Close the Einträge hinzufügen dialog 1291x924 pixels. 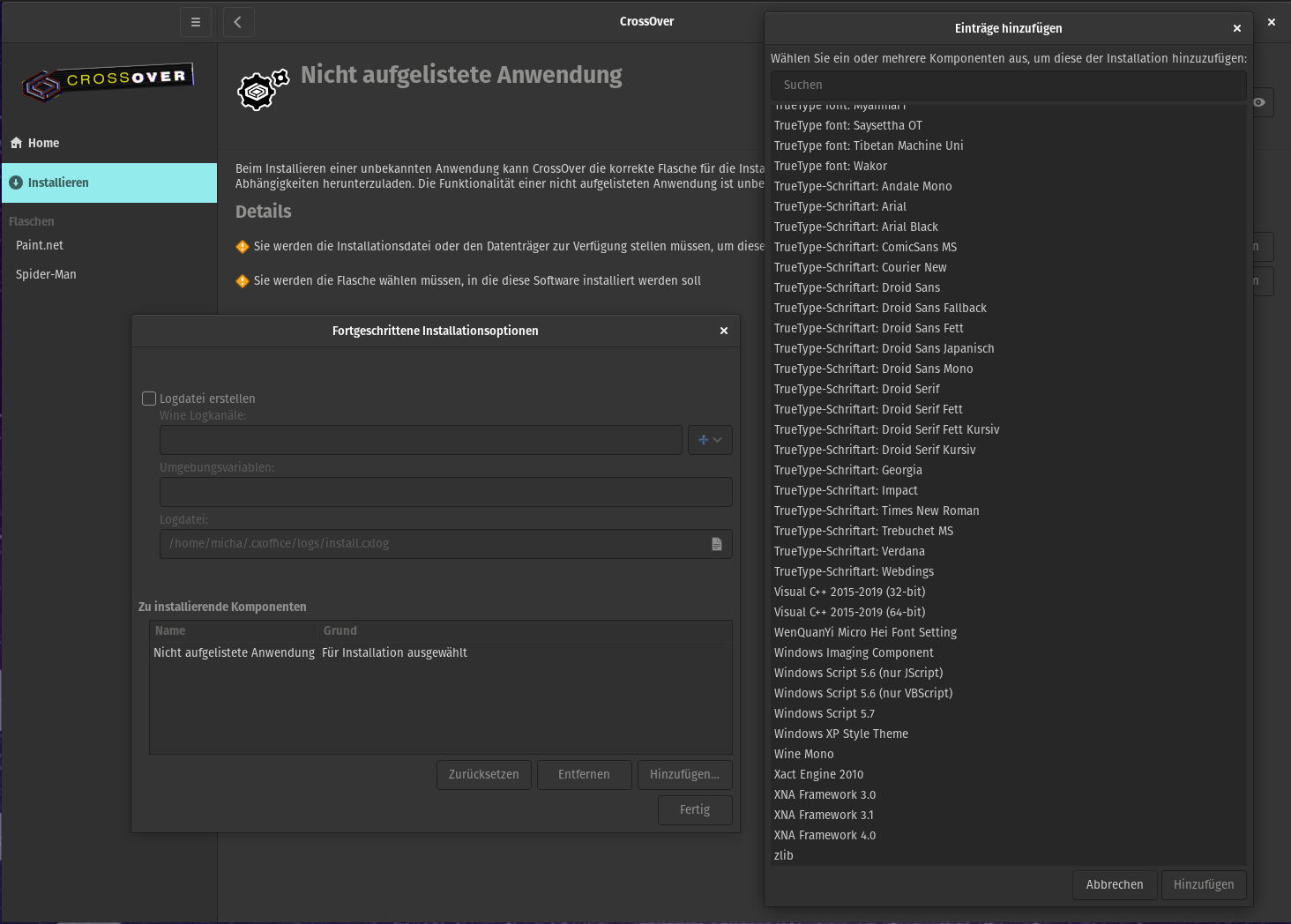[1237, 28]
